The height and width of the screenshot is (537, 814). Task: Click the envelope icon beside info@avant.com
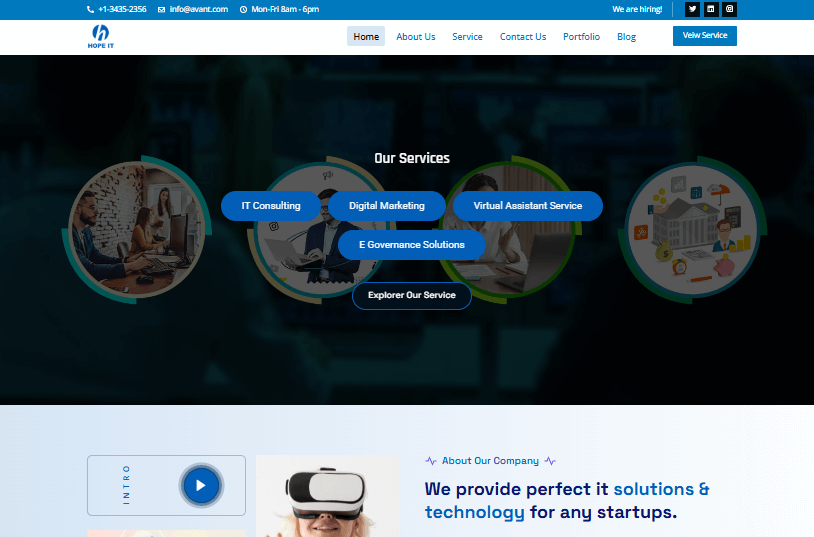[162, 9]
